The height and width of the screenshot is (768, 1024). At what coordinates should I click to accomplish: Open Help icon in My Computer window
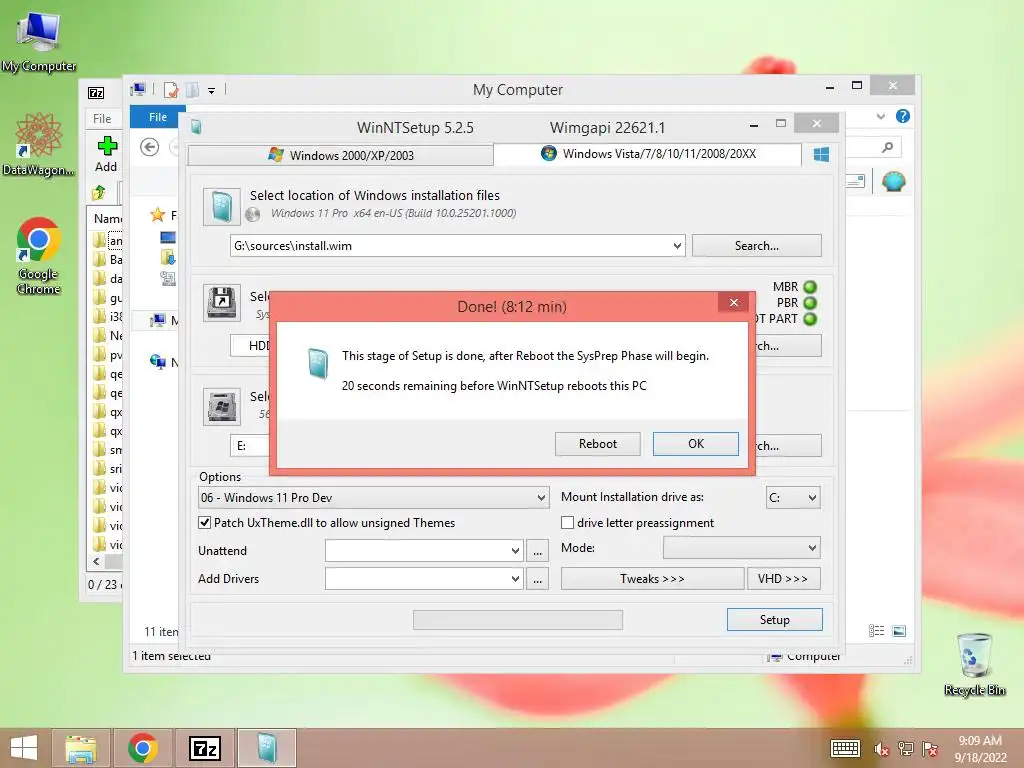[x=903, y=116]
